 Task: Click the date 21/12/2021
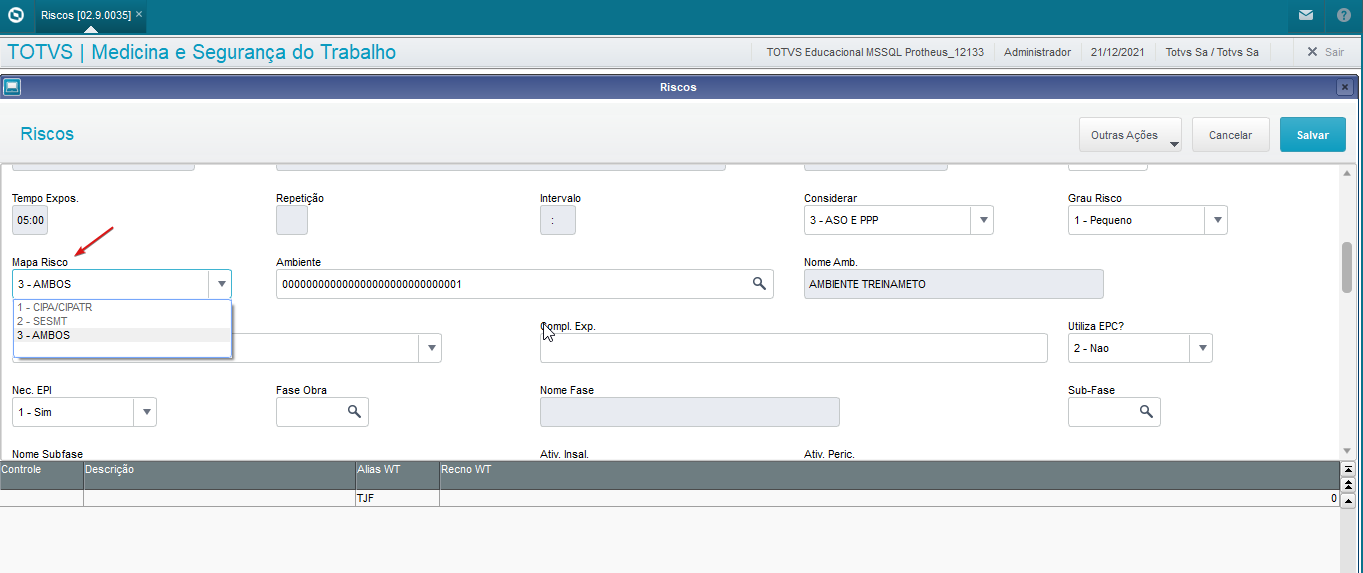pyautogui.click(x=1117, y=52)
